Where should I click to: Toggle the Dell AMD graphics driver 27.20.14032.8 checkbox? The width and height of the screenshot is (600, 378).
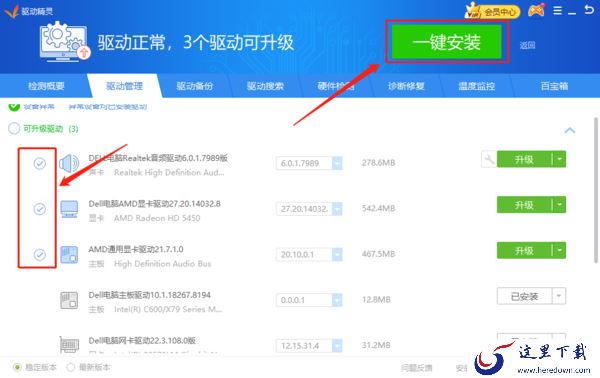click(x=39, y=209)
